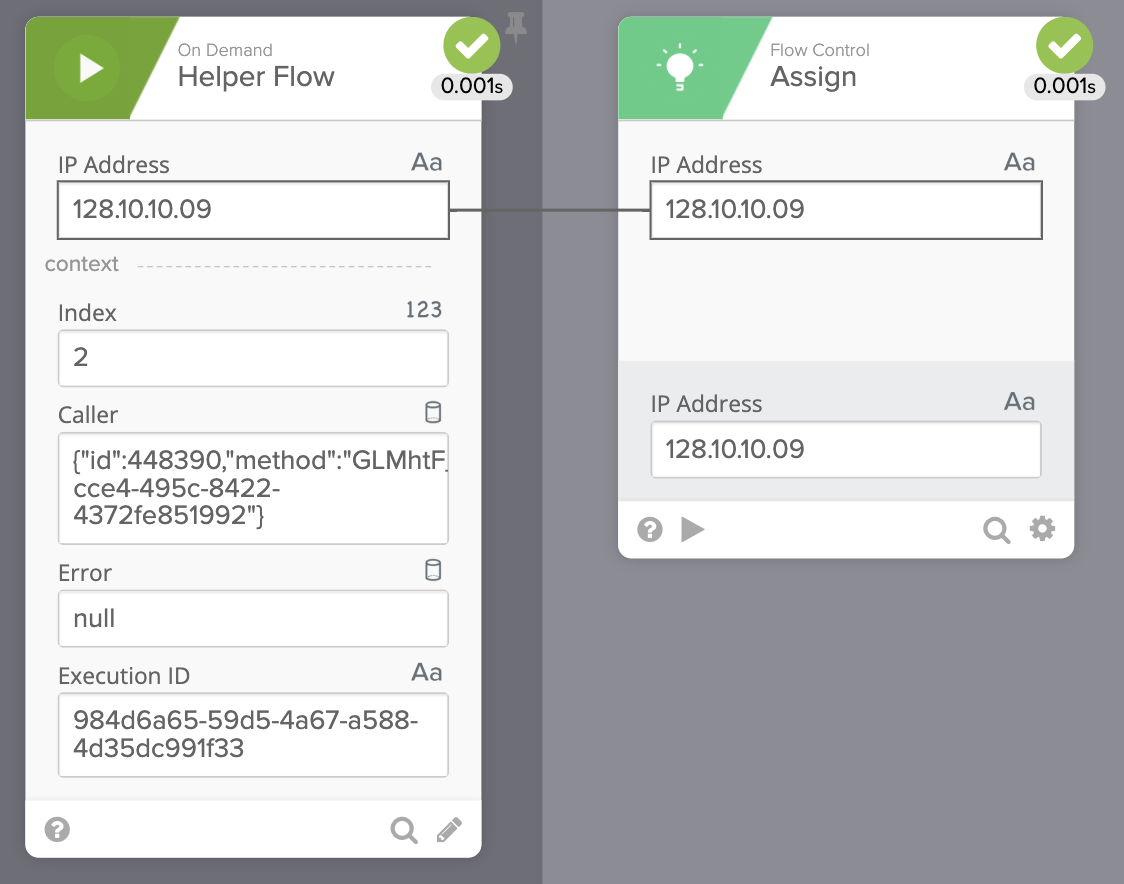The image size is (1124, 884).
Task: Click the magnifier icon on Helper Flow card
Action: (404, 829)
